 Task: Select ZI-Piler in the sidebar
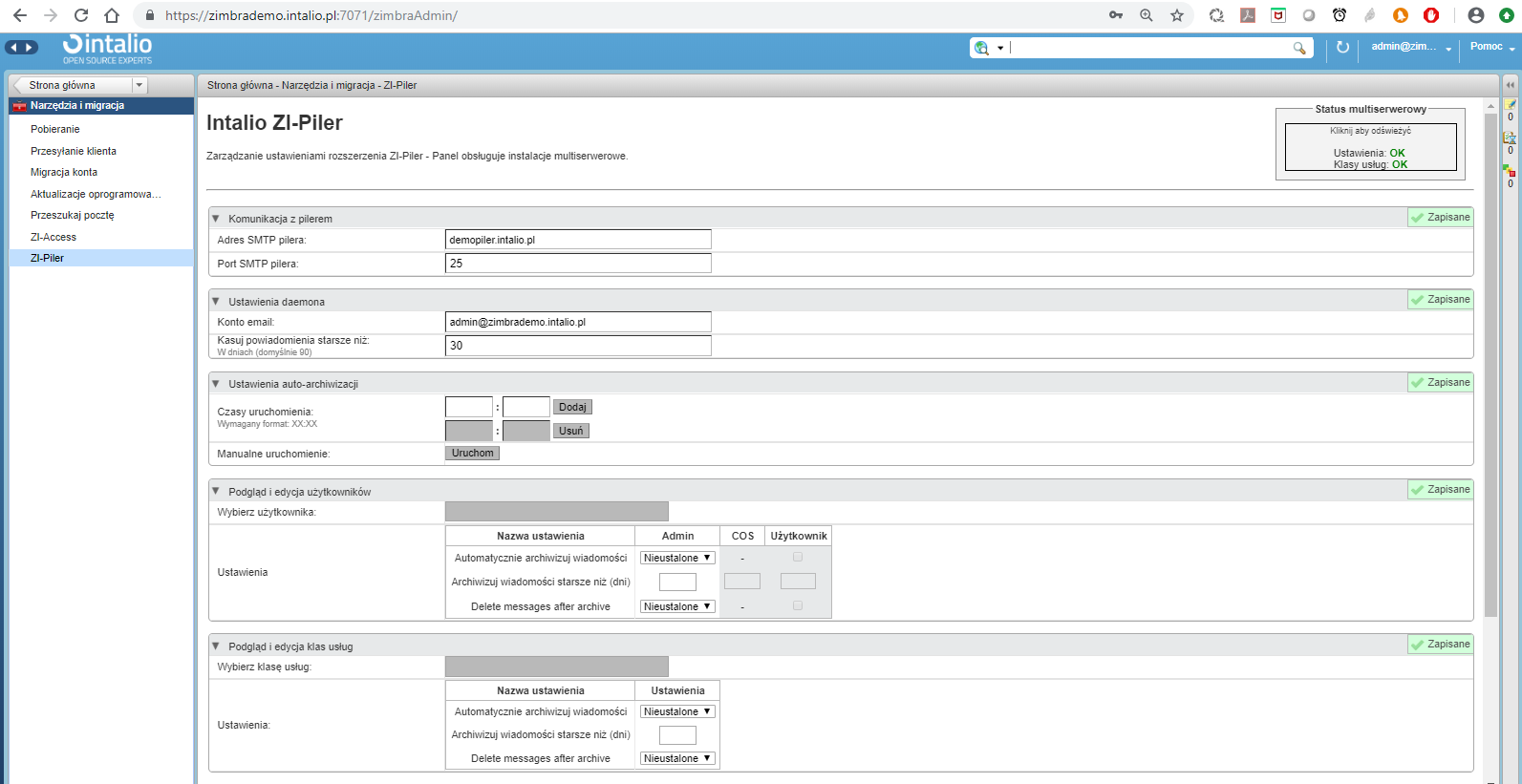pyautogui.click(x=101, y=258)
